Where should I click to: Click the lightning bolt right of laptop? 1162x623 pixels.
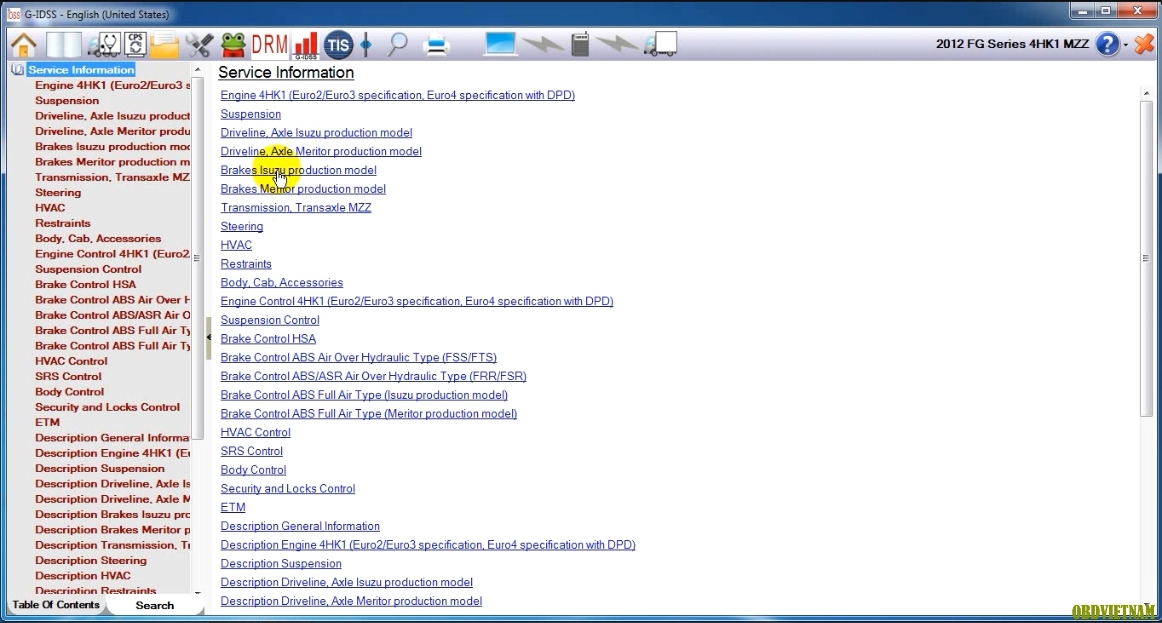point(542,44)
